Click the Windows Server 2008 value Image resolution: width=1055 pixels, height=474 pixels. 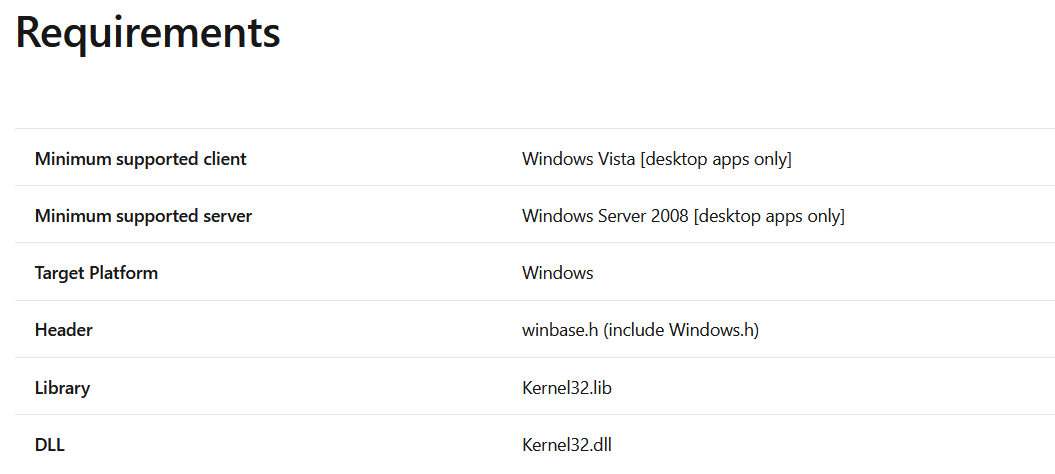[x=683, y=217]
